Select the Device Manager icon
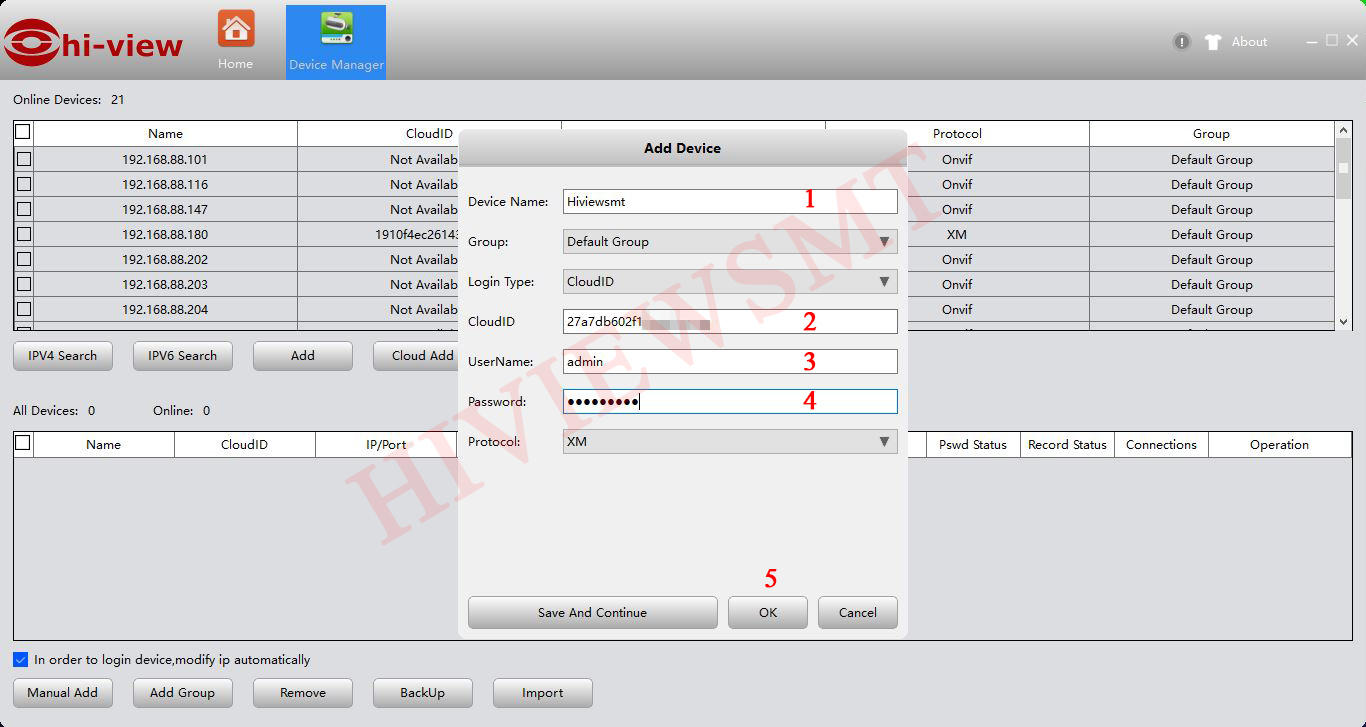 336,28
